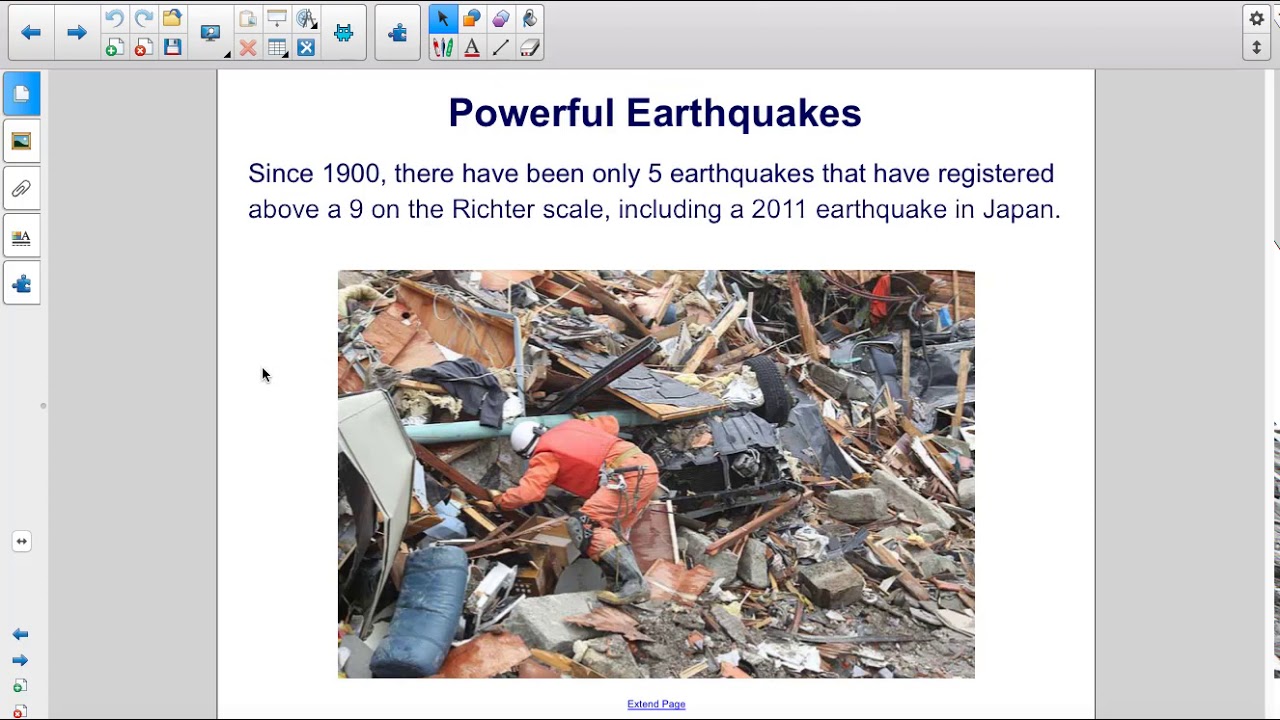Select the Fill paint bucket tool
Screen dimensions: 1280x720
pyautogui.click(x=530, y=19)
